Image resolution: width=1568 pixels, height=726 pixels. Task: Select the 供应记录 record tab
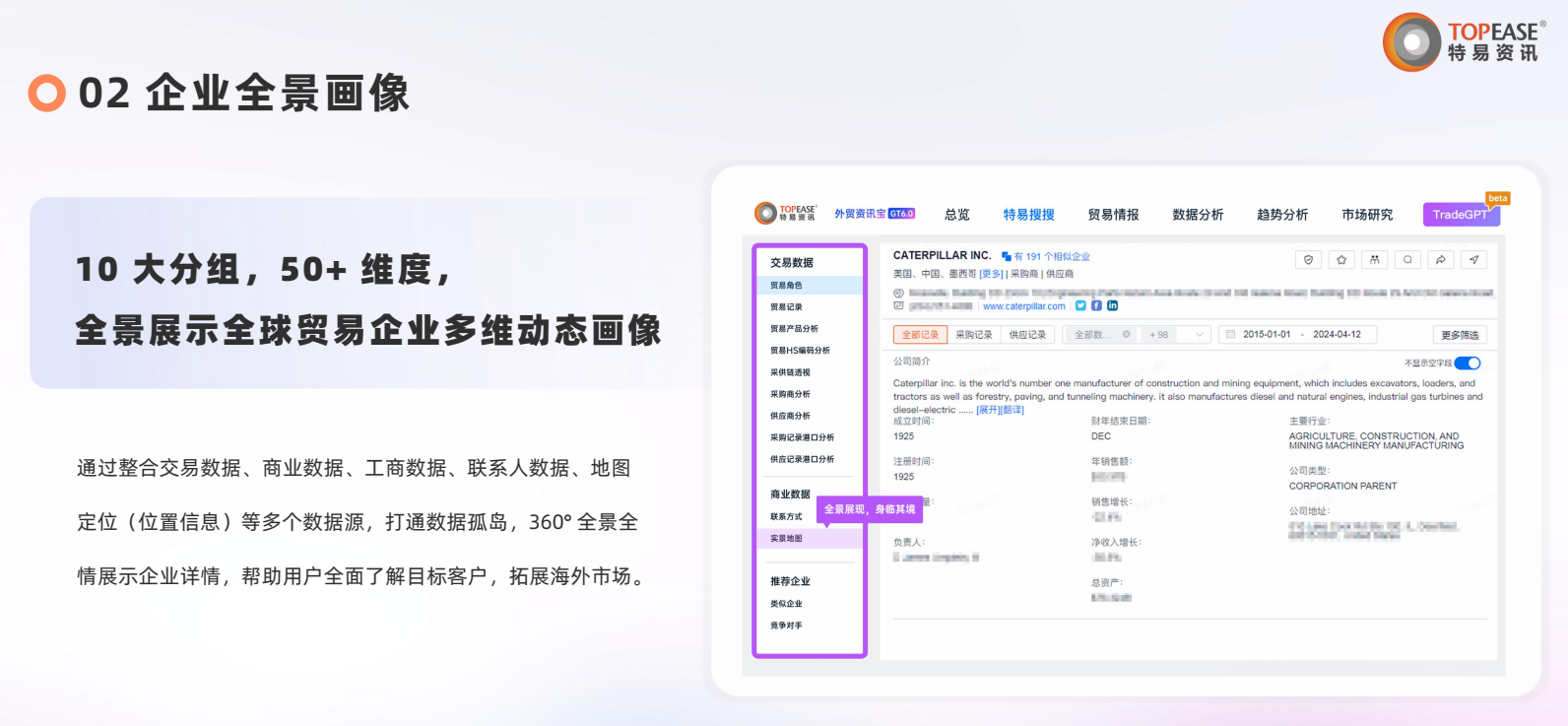[x=1027, y=335]
